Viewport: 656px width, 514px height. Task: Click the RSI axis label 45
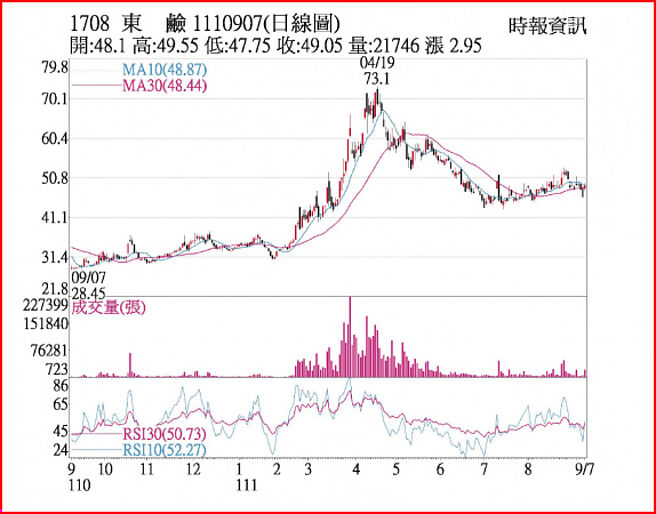[61, 431]
